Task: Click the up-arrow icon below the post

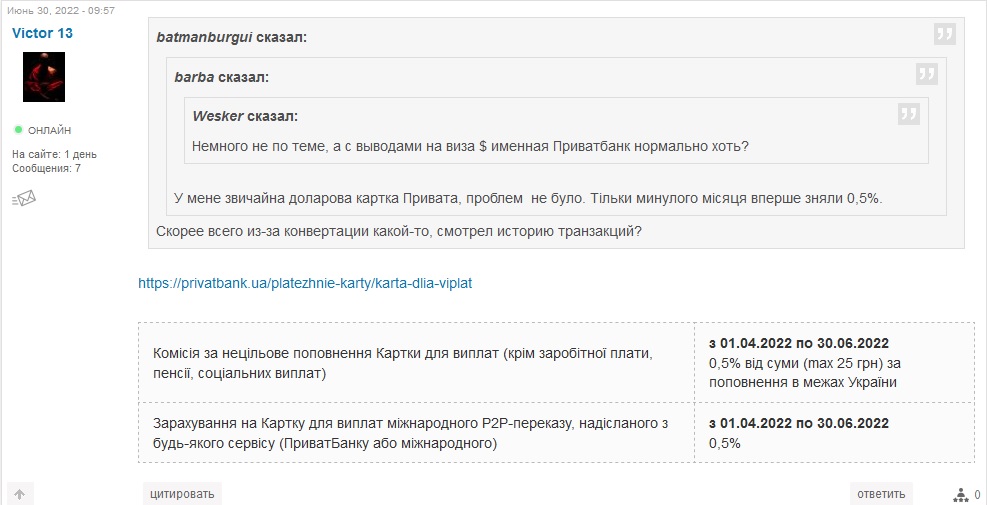Action: click(20, 494)
